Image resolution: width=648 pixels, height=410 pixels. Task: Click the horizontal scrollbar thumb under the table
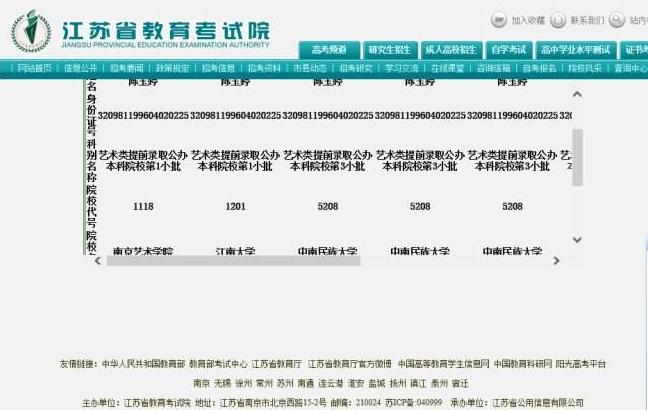click(x=233, y=261)
